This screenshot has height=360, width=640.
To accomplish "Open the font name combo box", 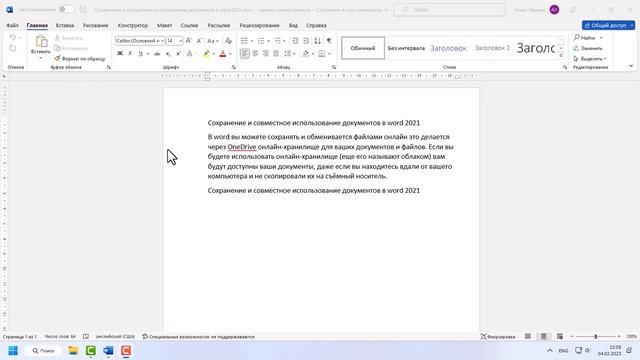I will click(x=140, y=41).
